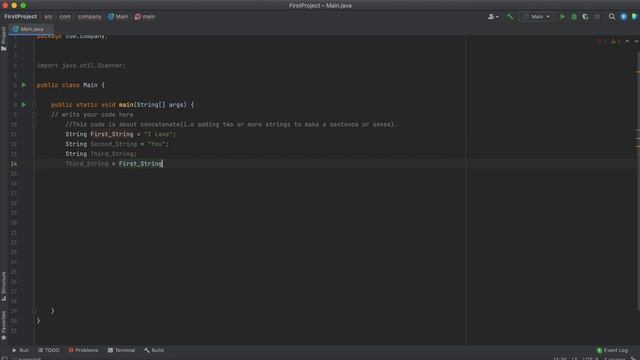Image resolution: width=640 pixels, height=360 pixels.
Task: Click the 4 spaces indent setting
Action: pos(614,358)
